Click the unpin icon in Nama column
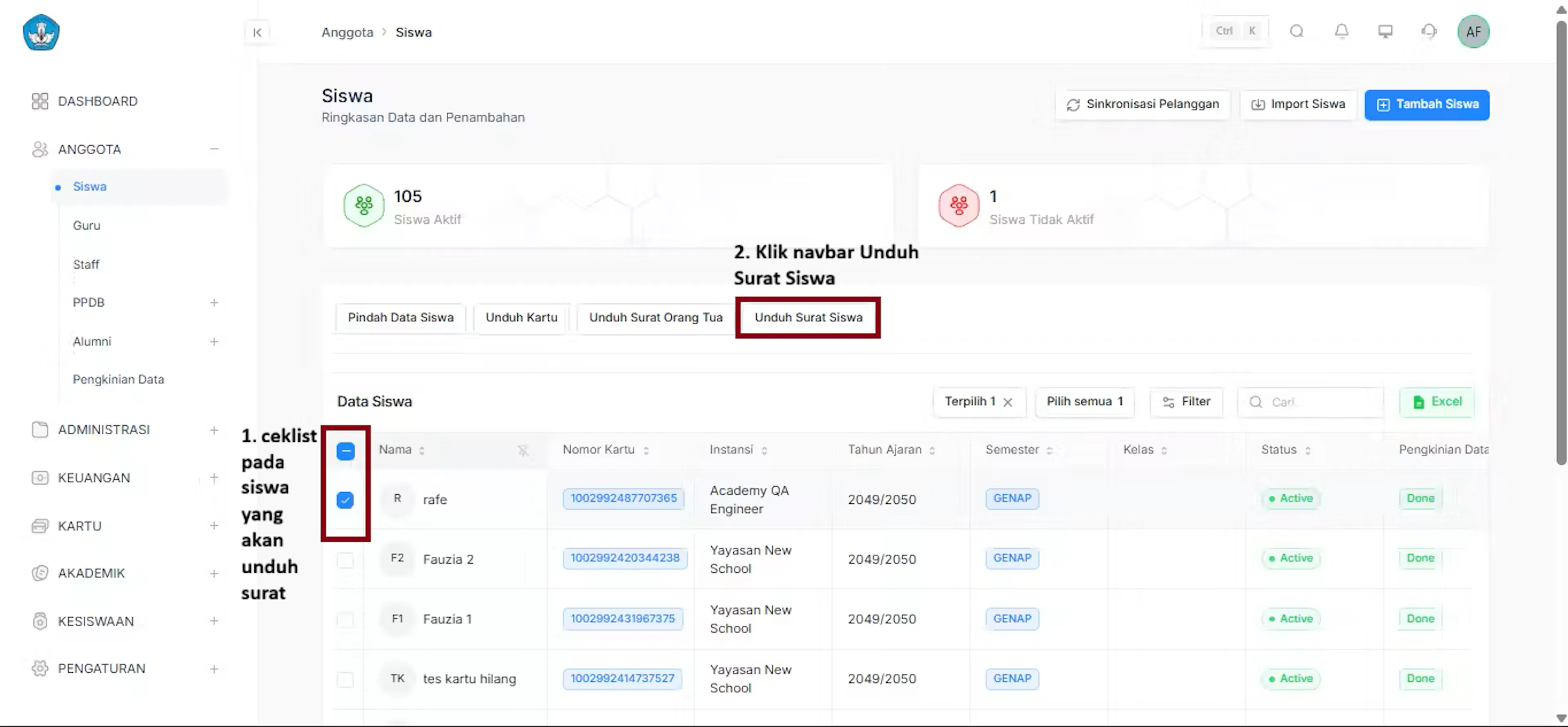 tap(523, 450)
